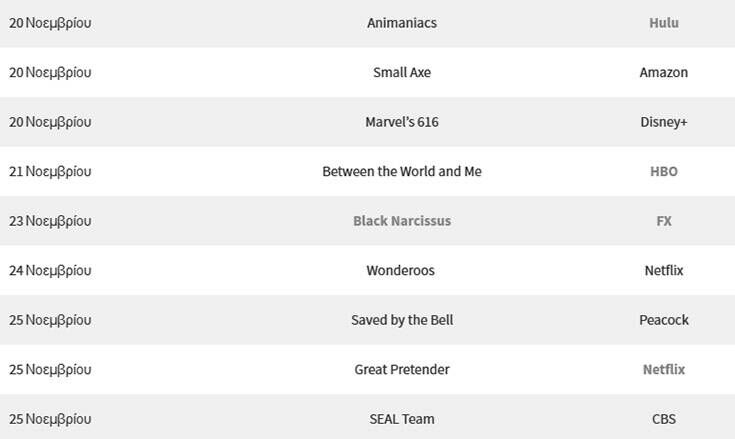Screen dimensions: 735x439
Task: Click the SEAL Team title
Action: click(x=401, y=419)
